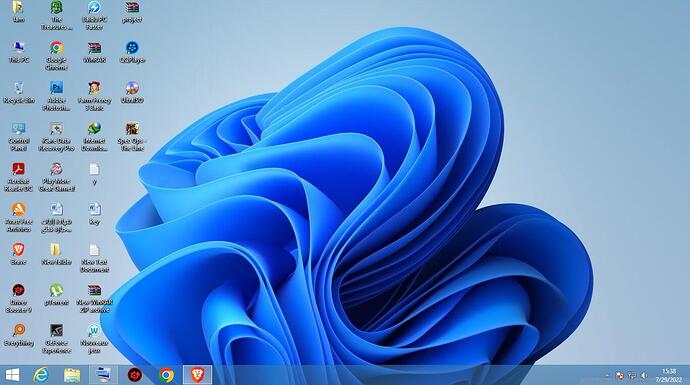Click the volume speaker tray icon

coord(644,376)
